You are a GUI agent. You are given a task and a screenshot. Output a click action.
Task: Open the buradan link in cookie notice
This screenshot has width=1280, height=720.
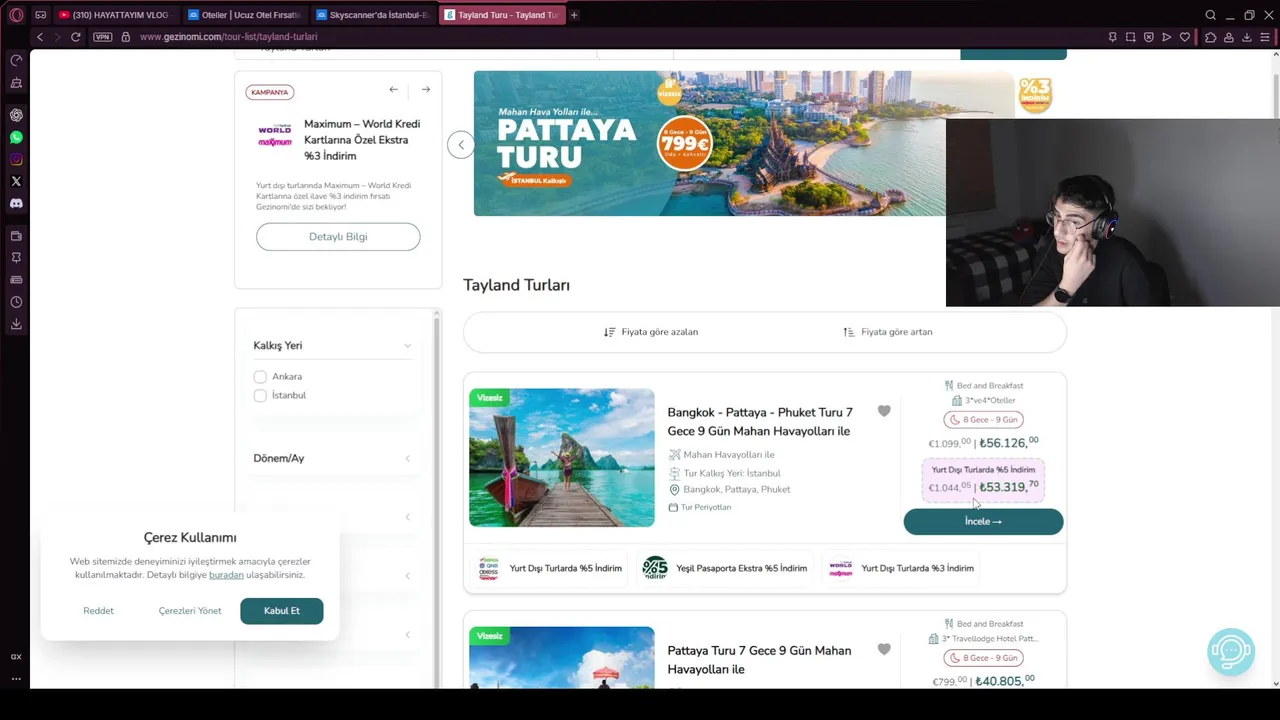tap(226, 575)
